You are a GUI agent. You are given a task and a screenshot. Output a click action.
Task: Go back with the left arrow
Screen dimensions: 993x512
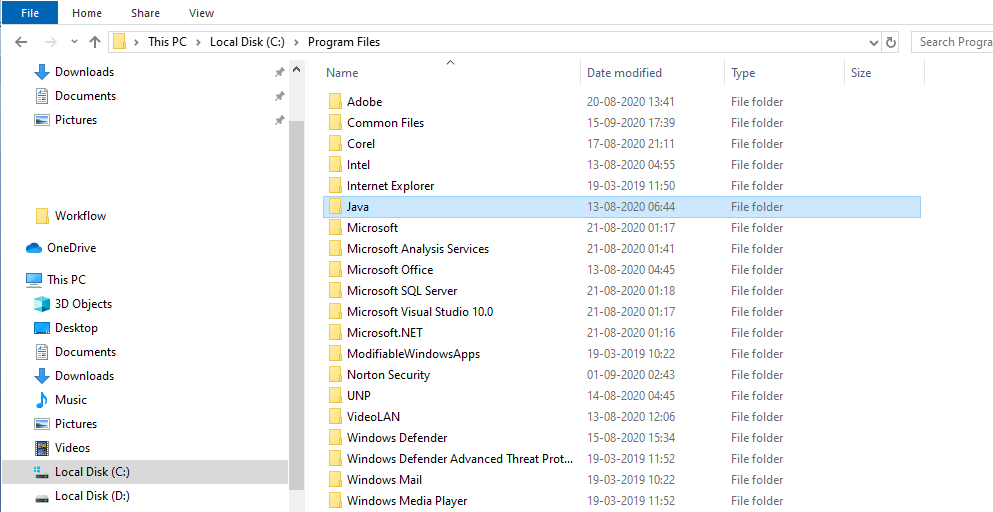(x=21, y=42)
